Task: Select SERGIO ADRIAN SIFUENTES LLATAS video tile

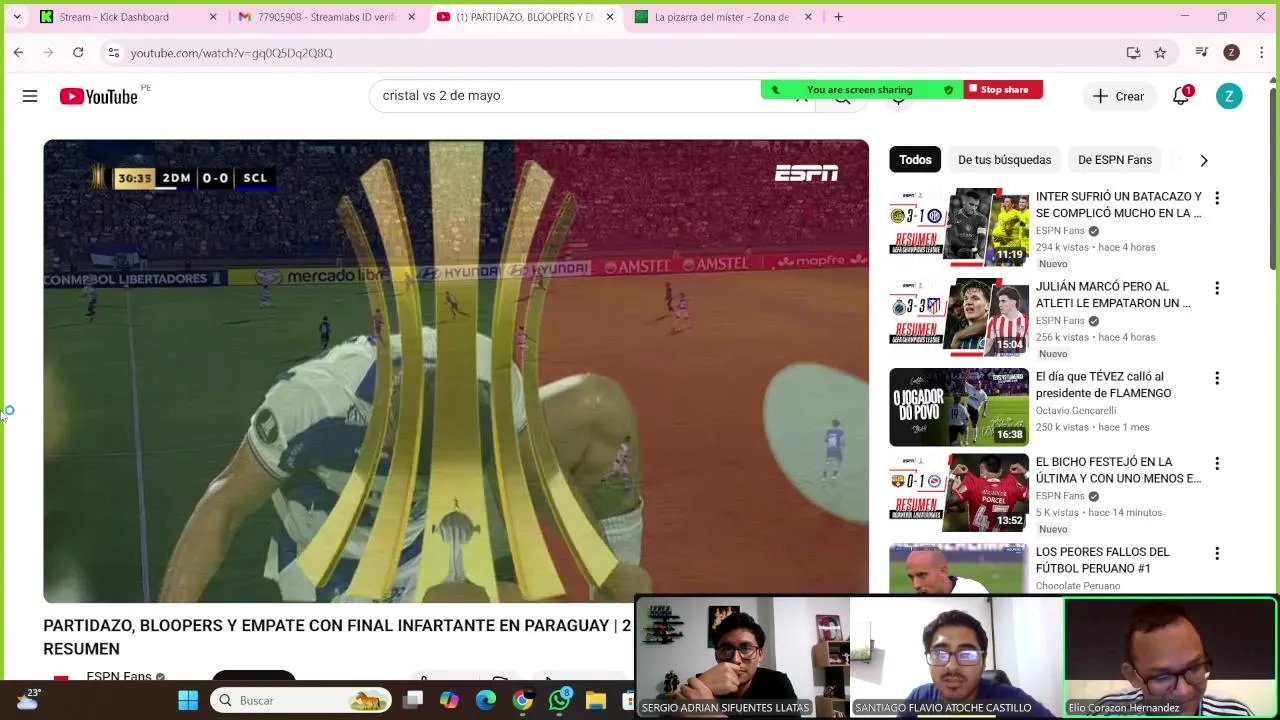Action: [x=742, y=657]
